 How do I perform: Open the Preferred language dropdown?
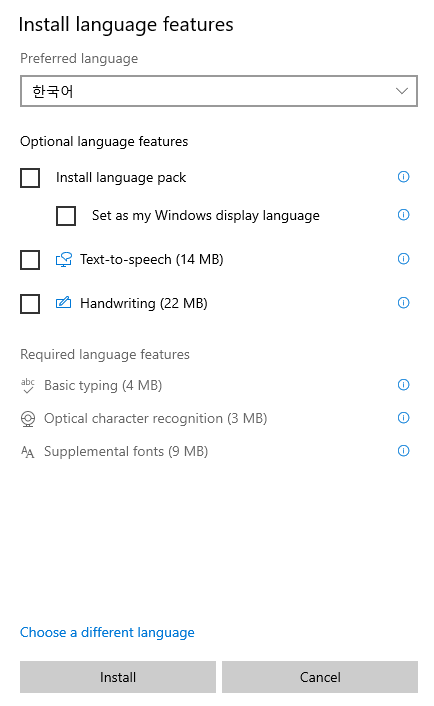(219, 91)
